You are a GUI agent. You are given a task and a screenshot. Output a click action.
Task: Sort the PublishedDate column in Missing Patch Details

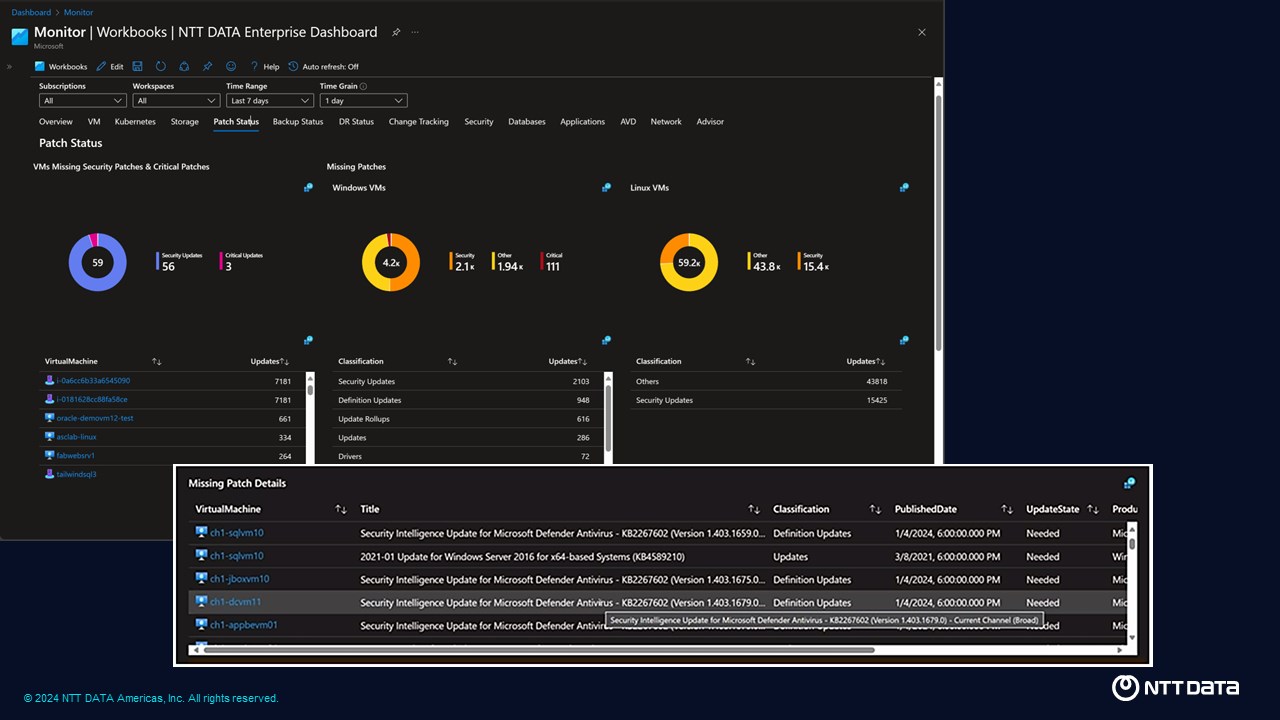click(1007, 509)
